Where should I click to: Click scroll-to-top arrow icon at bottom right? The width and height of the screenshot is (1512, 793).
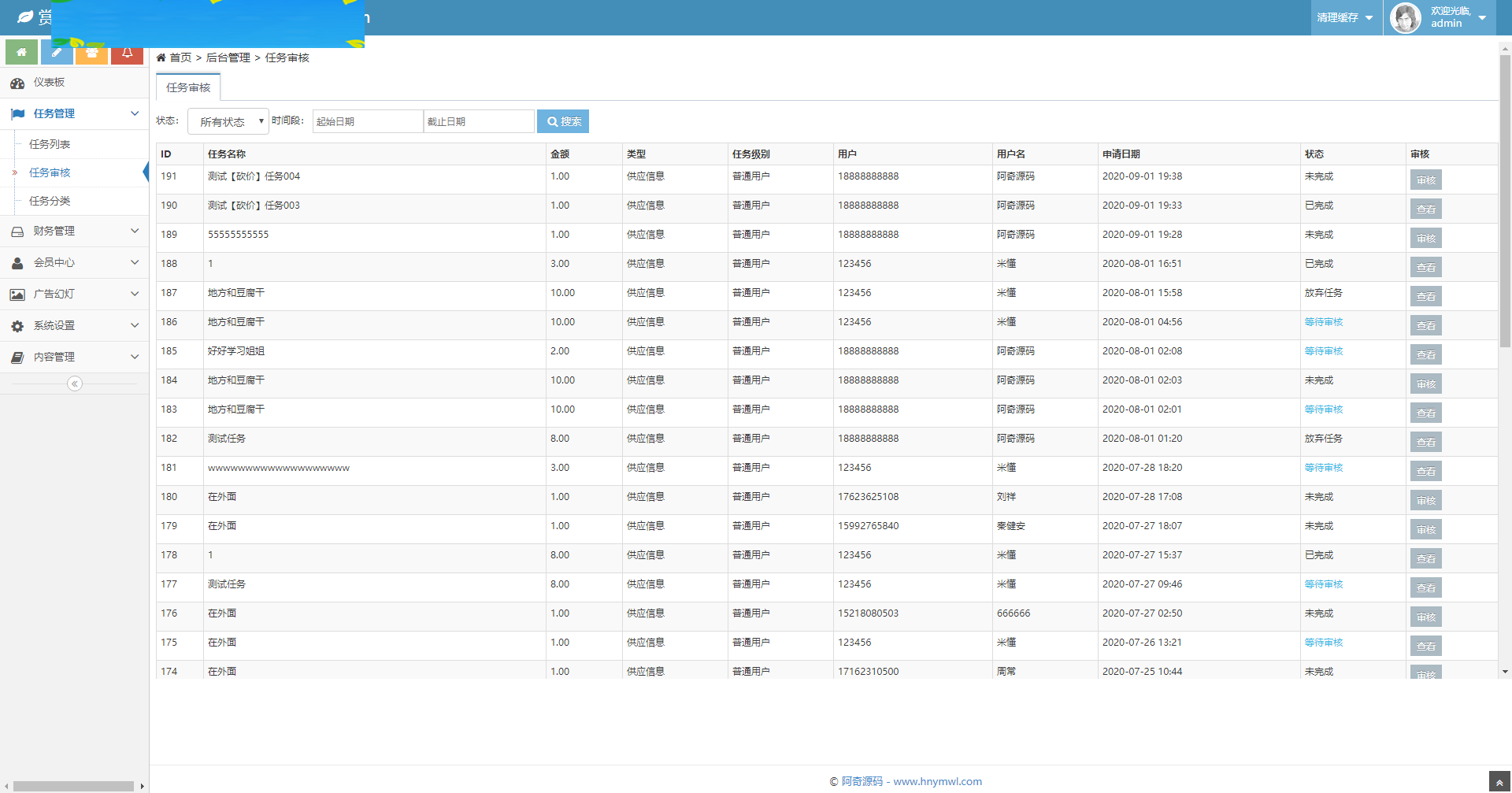(1499, 782)
